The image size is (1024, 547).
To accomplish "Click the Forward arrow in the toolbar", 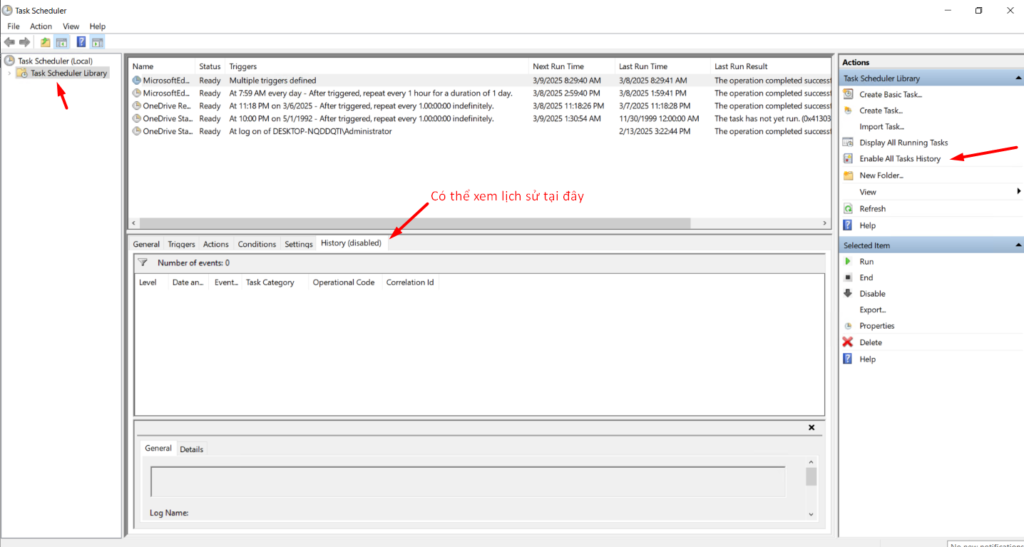I will click(x=25, y=42).
